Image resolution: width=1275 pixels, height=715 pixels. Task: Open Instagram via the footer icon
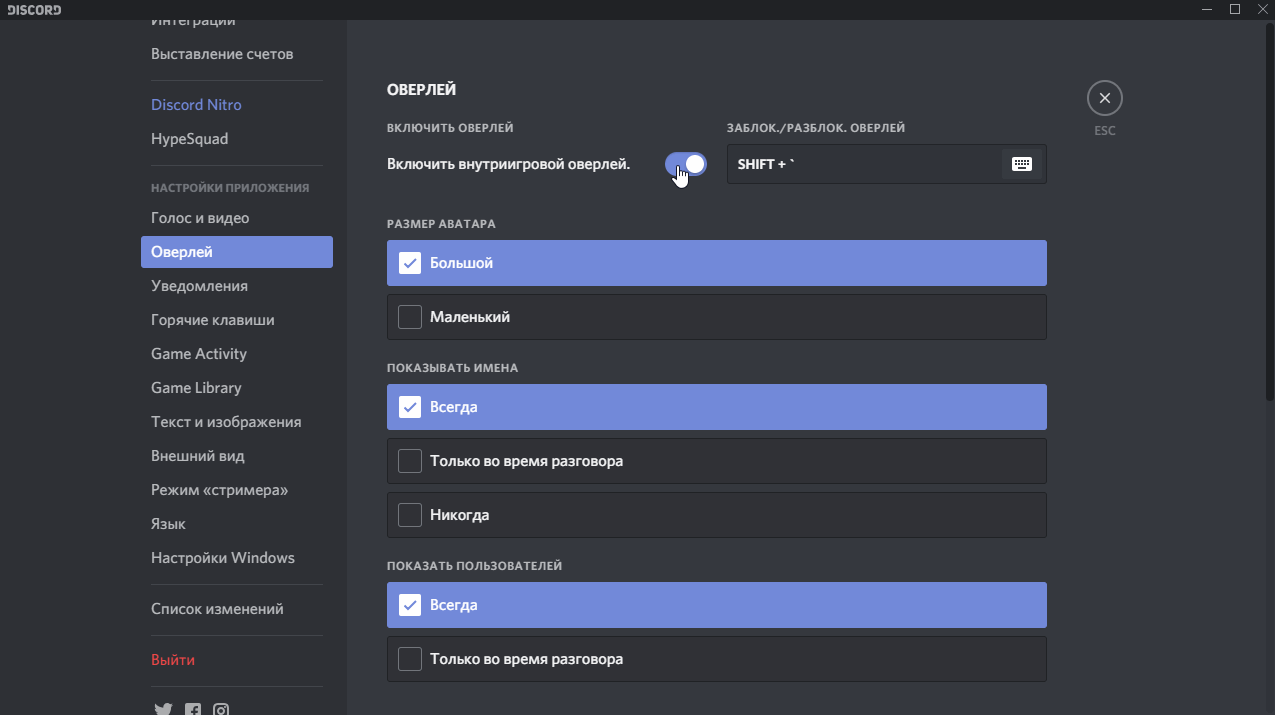pyautogui.click(x=221, y=709)
